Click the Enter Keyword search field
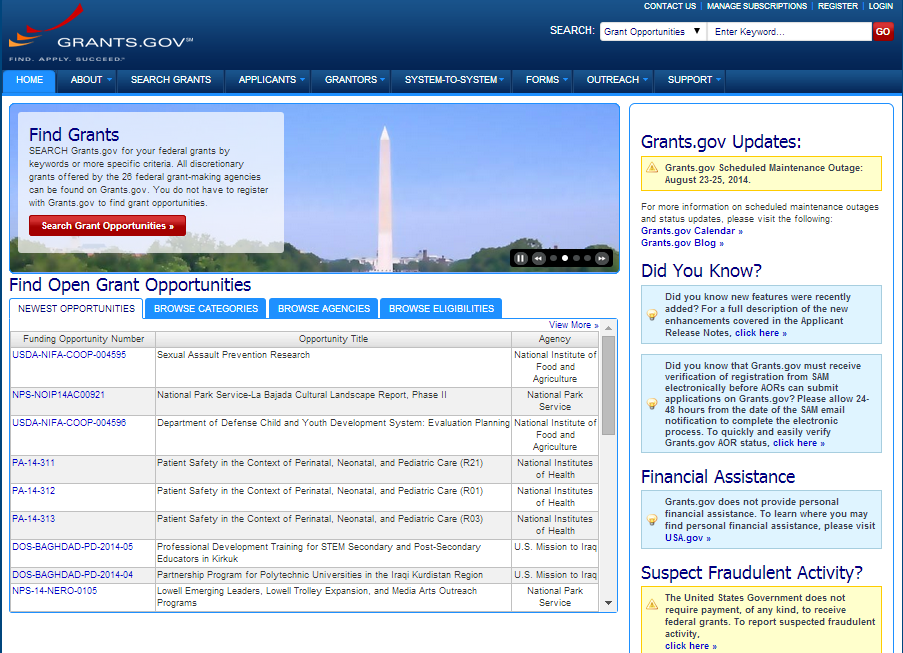 coord(789,32)
